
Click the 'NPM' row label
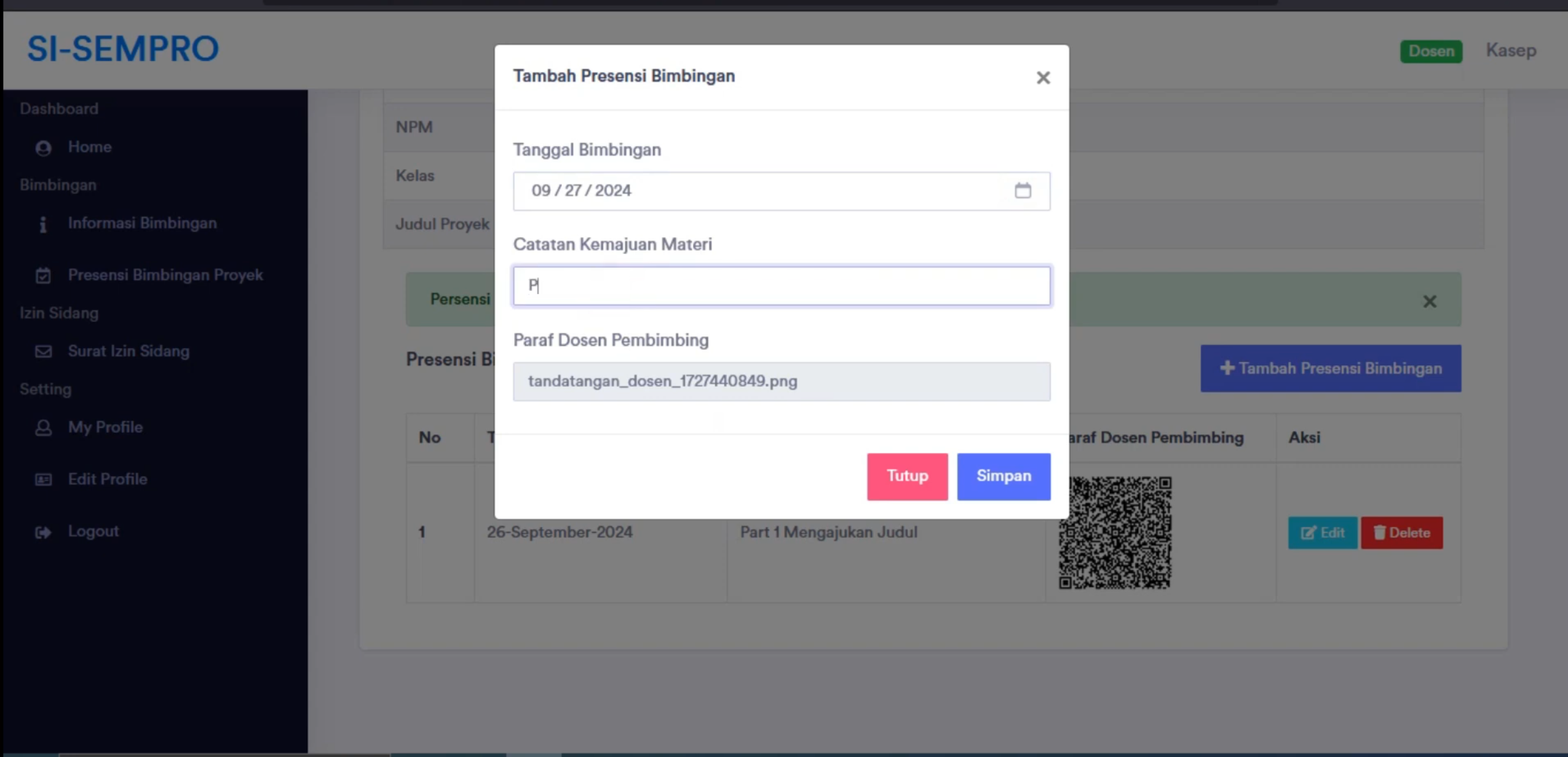pos(414,127)
